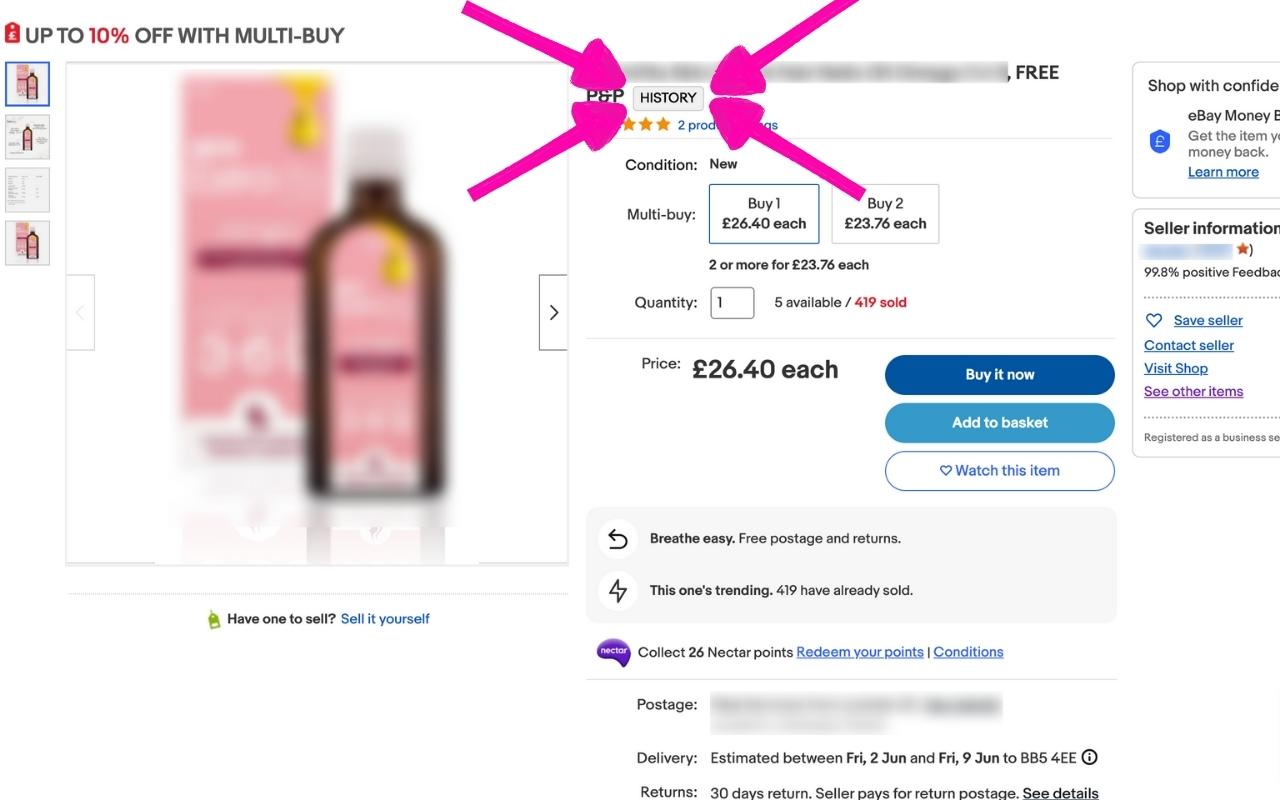Open the Learn more link

1223,171
